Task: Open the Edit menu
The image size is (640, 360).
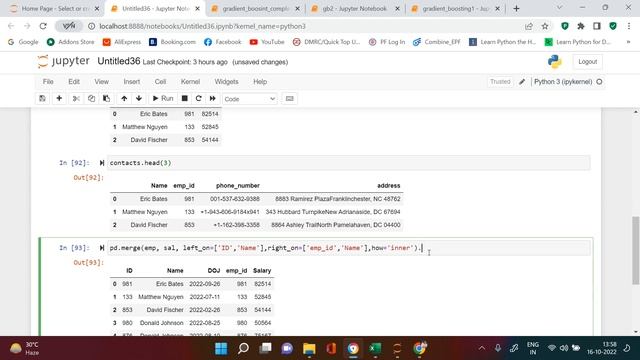Action: tap(74, 82)
